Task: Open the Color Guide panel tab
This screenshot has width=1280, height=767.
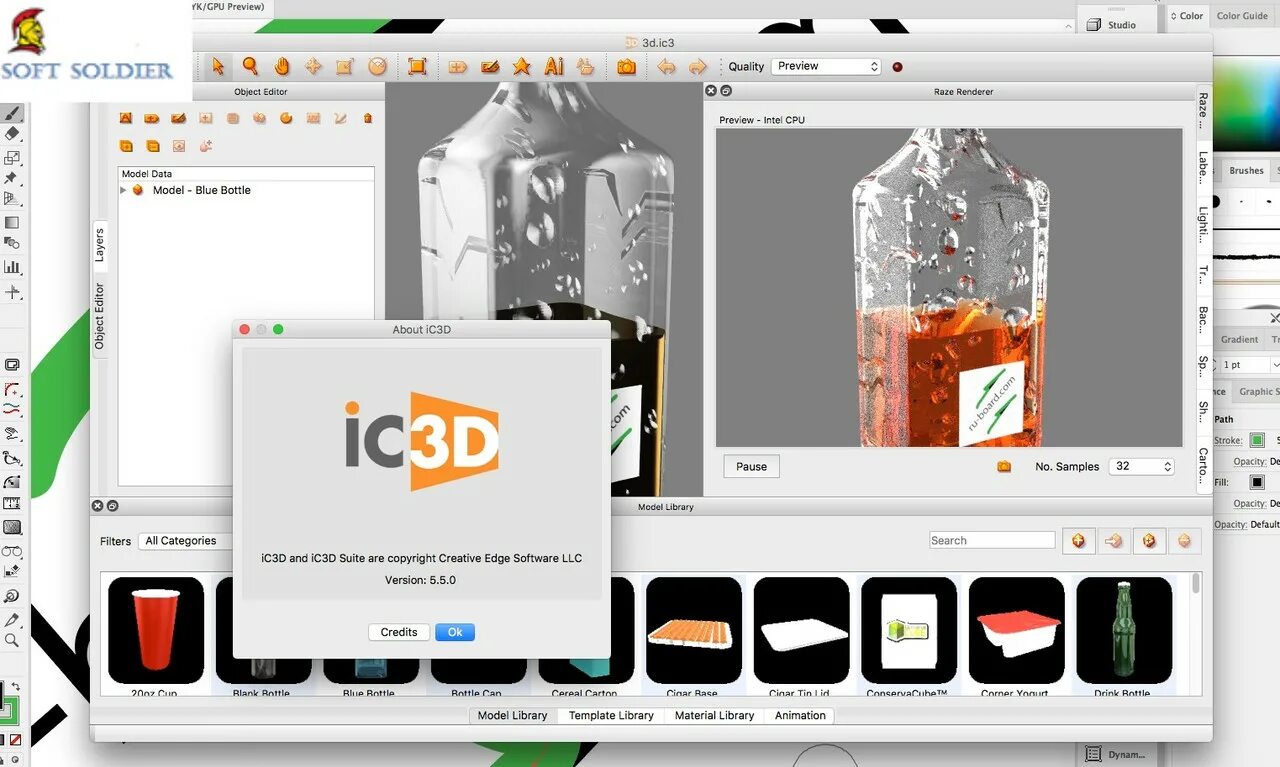Action: pos(1242,16)
